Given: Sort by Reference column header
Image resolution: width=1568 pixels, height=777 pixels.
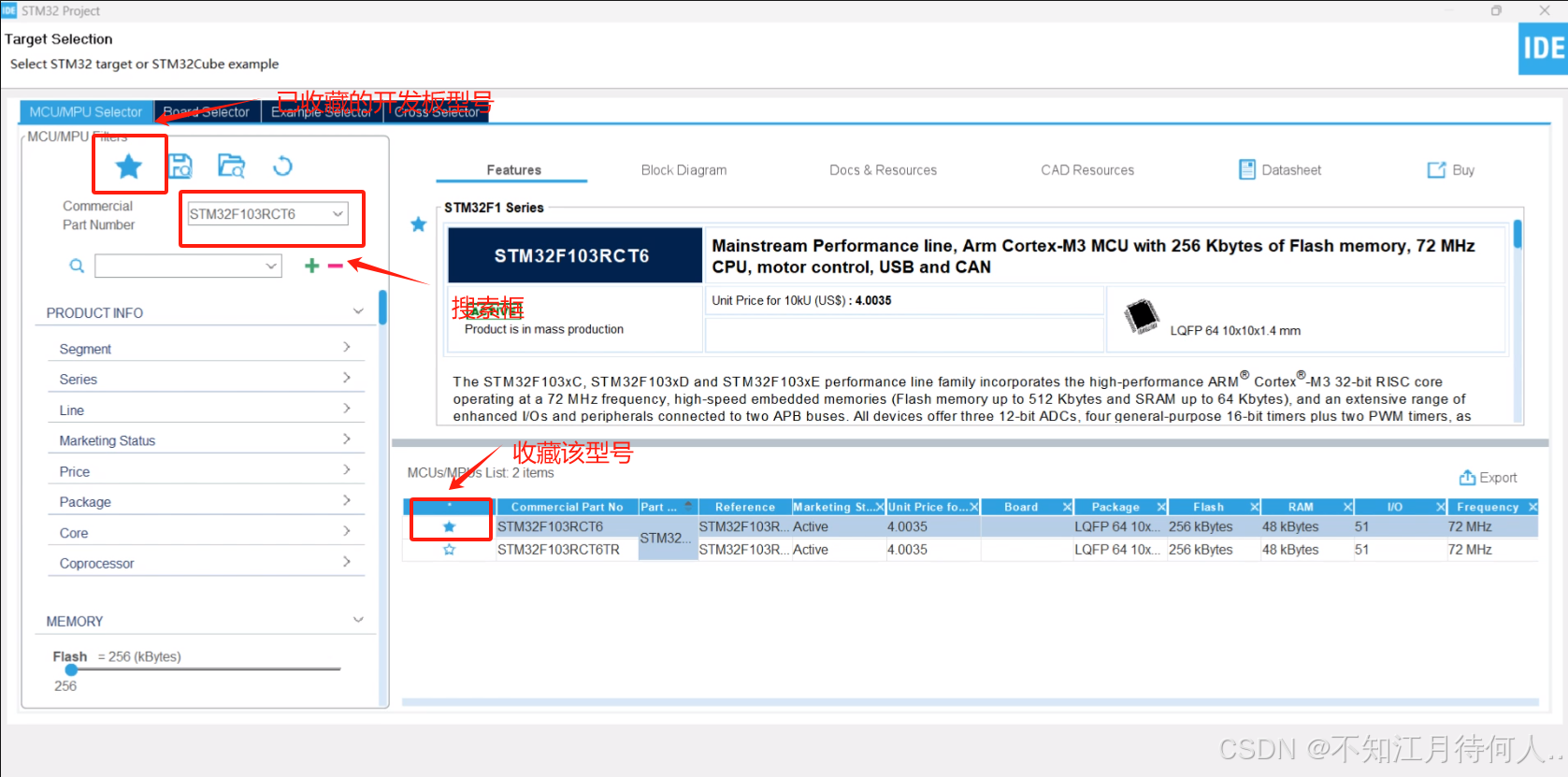Looking at the screenshot, I should tap(745, 507).
